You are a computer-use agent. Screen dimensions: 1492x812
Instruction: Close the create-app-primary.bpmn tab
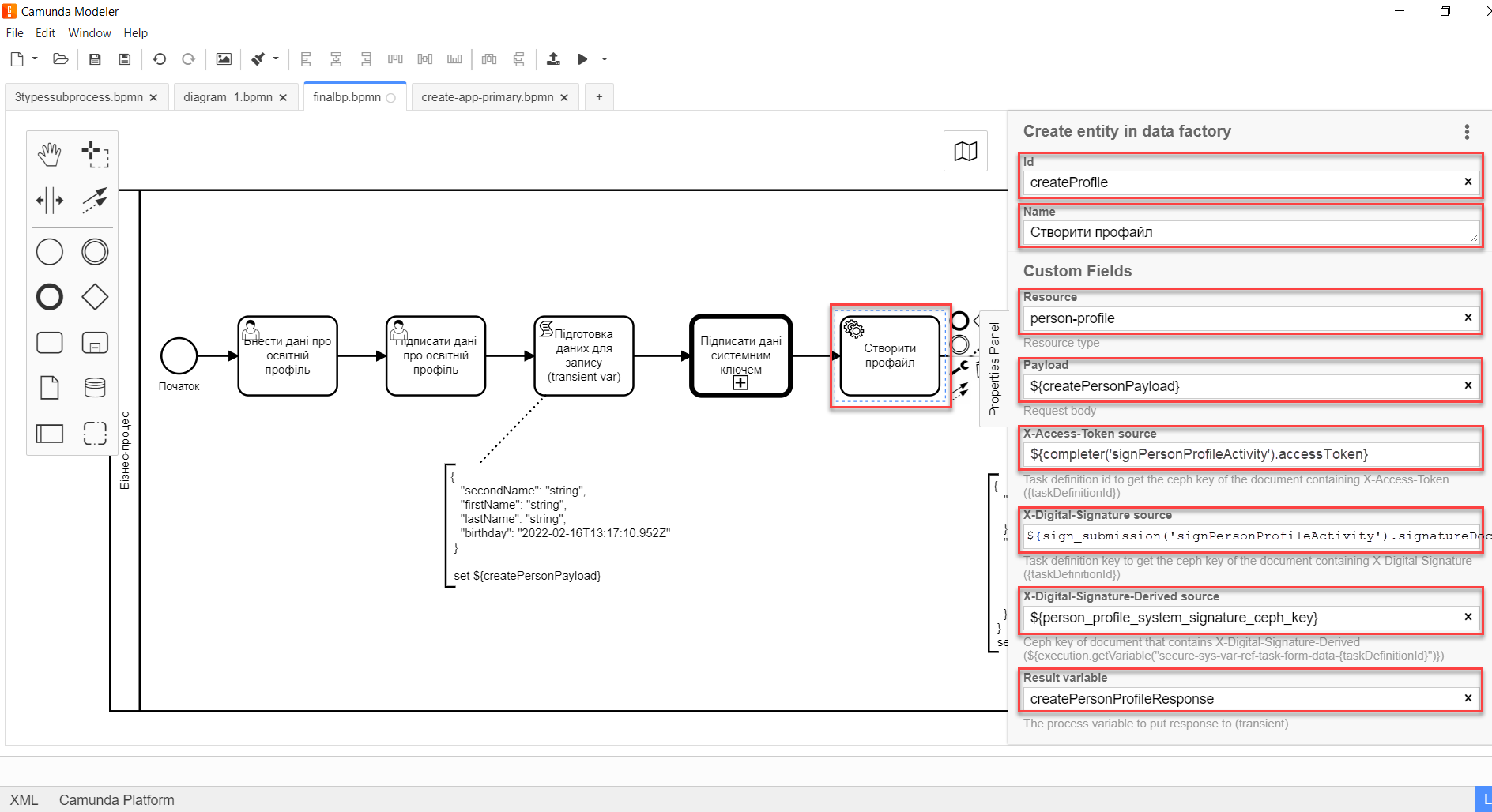click(x=564, y=98)
